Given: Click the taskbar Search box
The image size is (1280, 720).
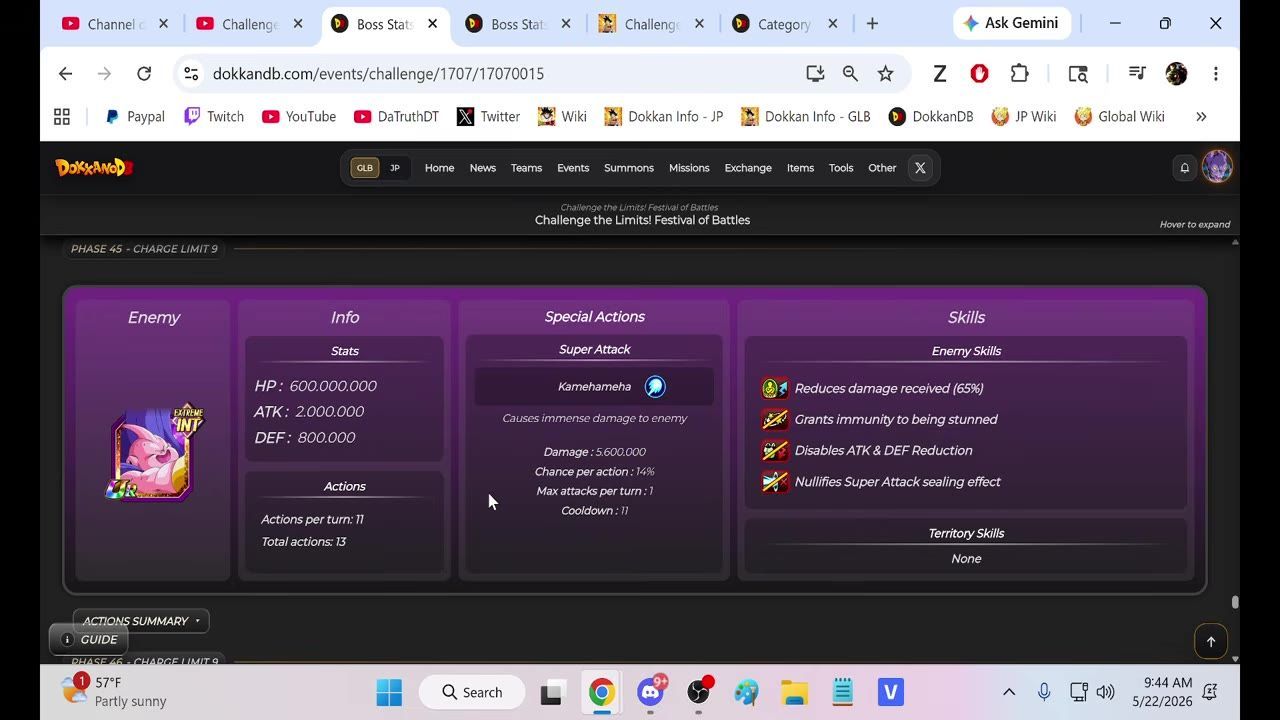Looking at the screenshot, I should [473, 692].
